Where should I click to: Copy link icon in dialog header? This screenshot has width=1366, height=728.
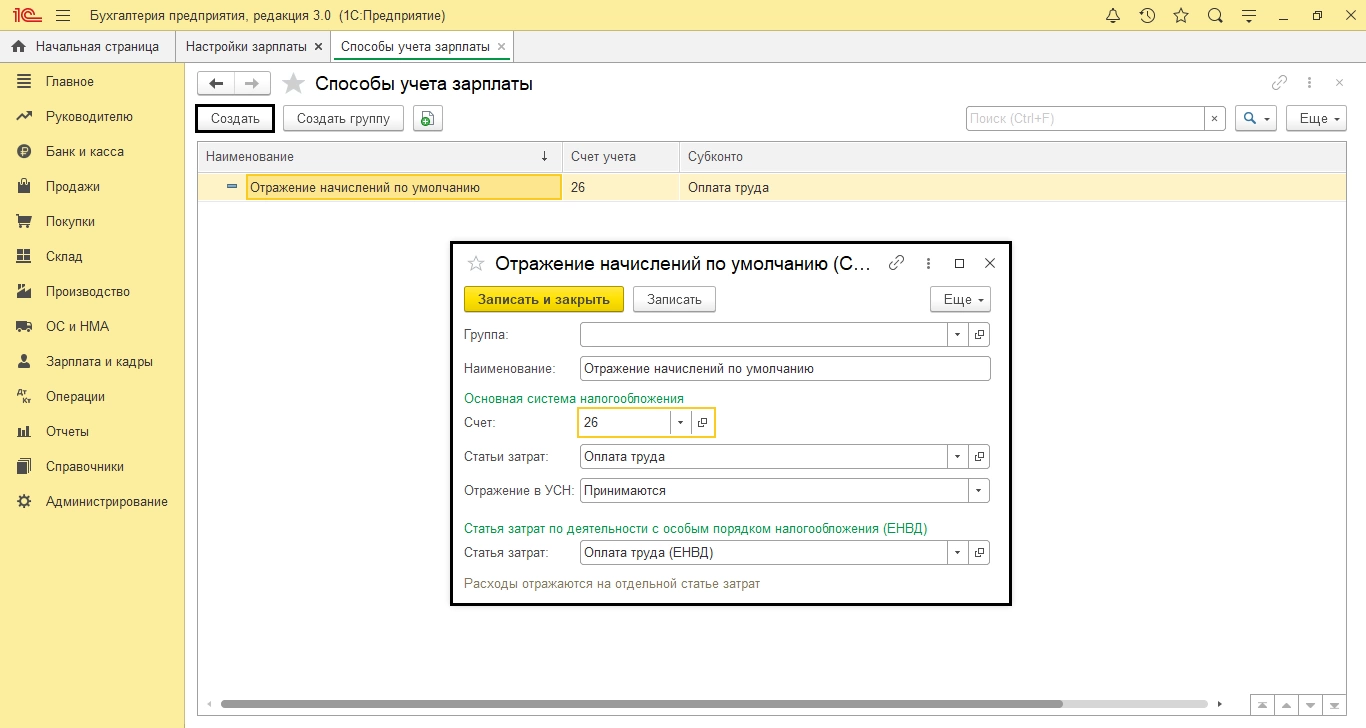point(897,263)
